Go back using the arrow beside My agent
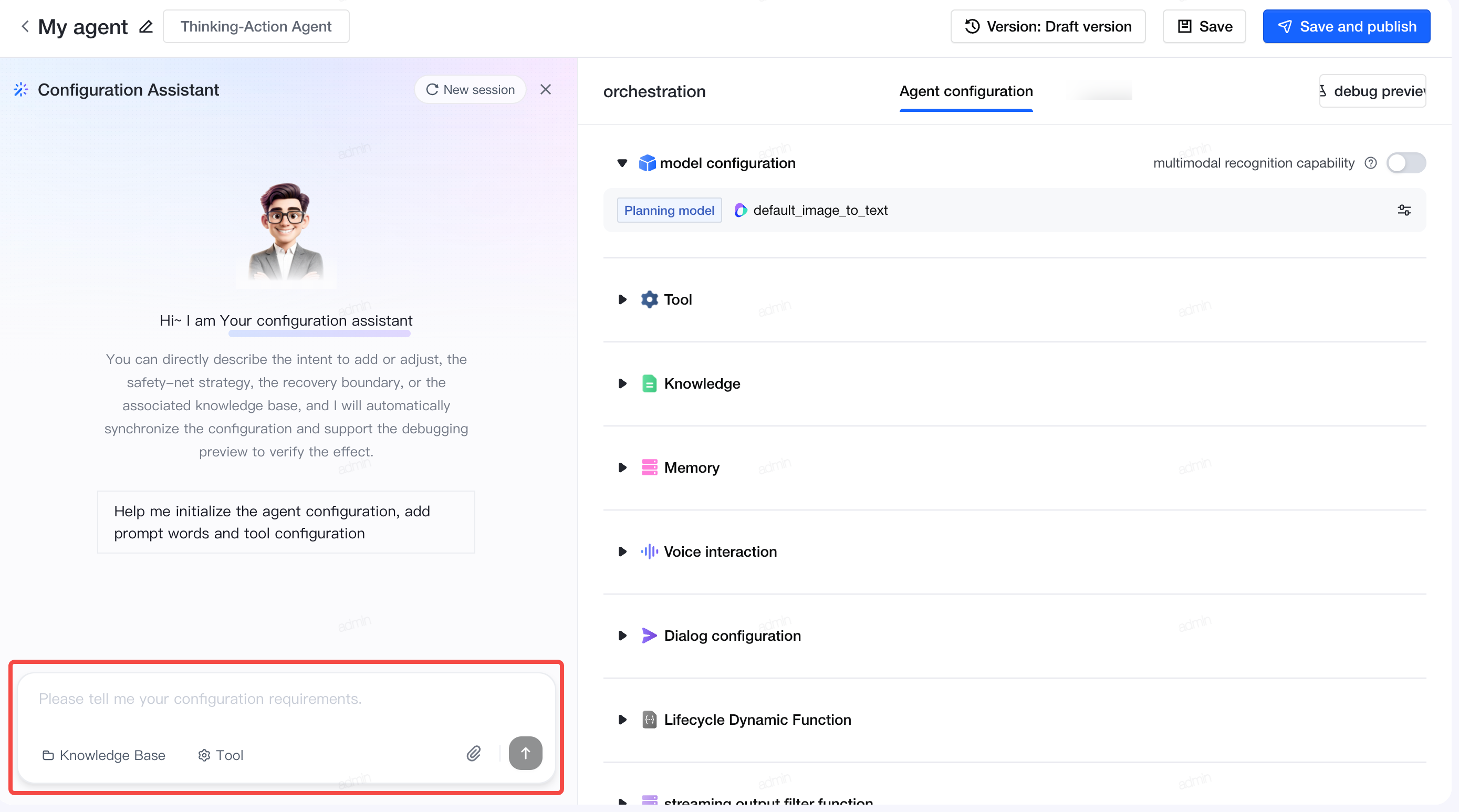This screenshot has height=812, width=1459. pos(25,26)
